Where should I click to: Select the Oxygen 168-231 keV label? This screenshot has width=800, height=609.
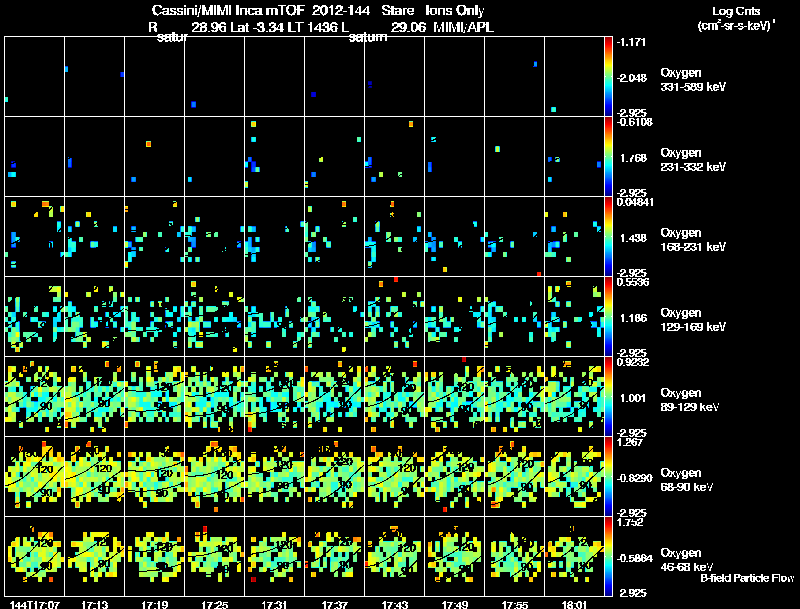693,240
